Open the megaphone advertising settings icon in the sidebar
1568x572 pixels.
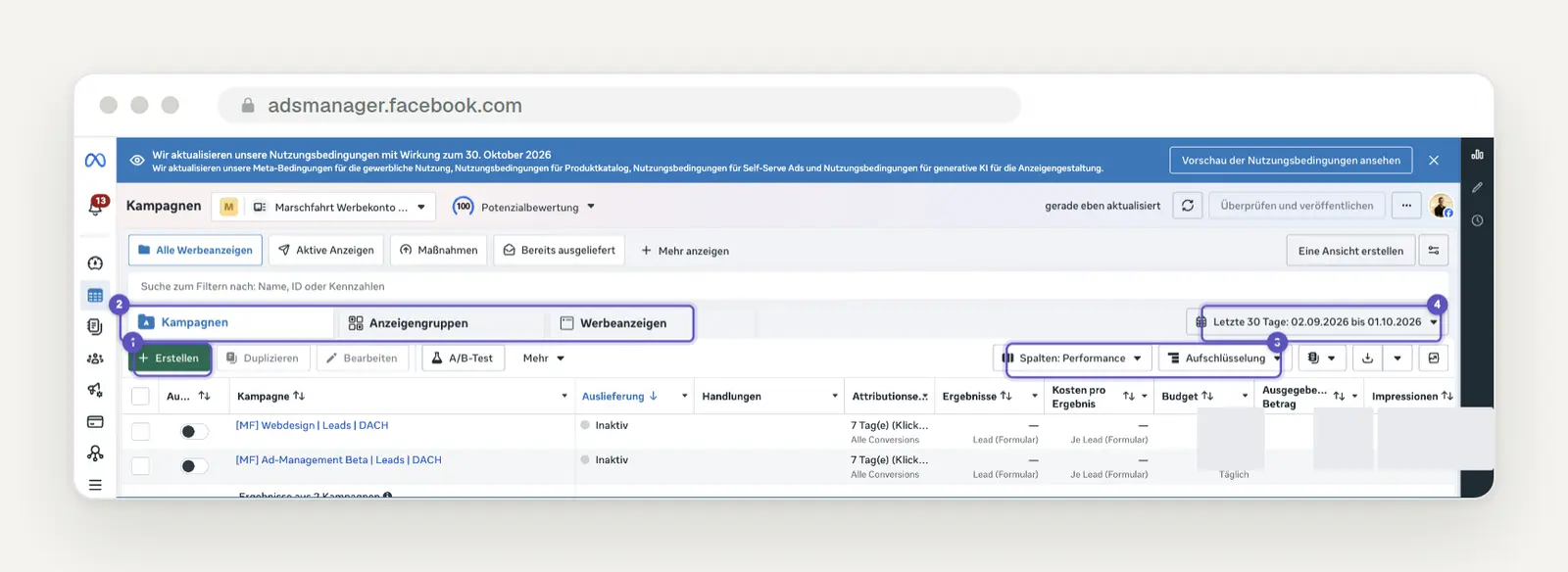click(x=95, y=390)
